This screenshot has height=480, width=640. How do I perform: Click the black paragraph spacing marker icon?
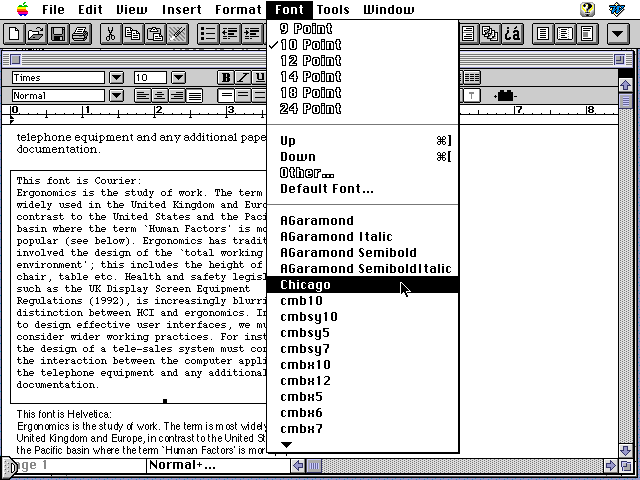[x=505, y=96]
